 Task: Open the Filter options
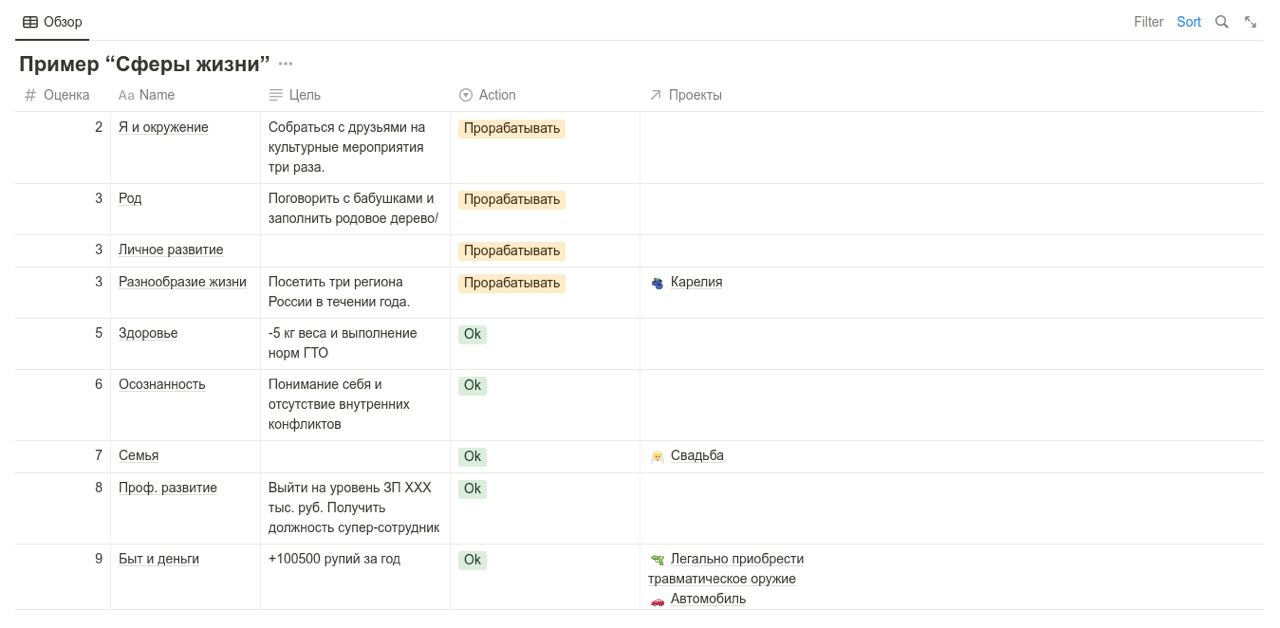click(1148, 22)
